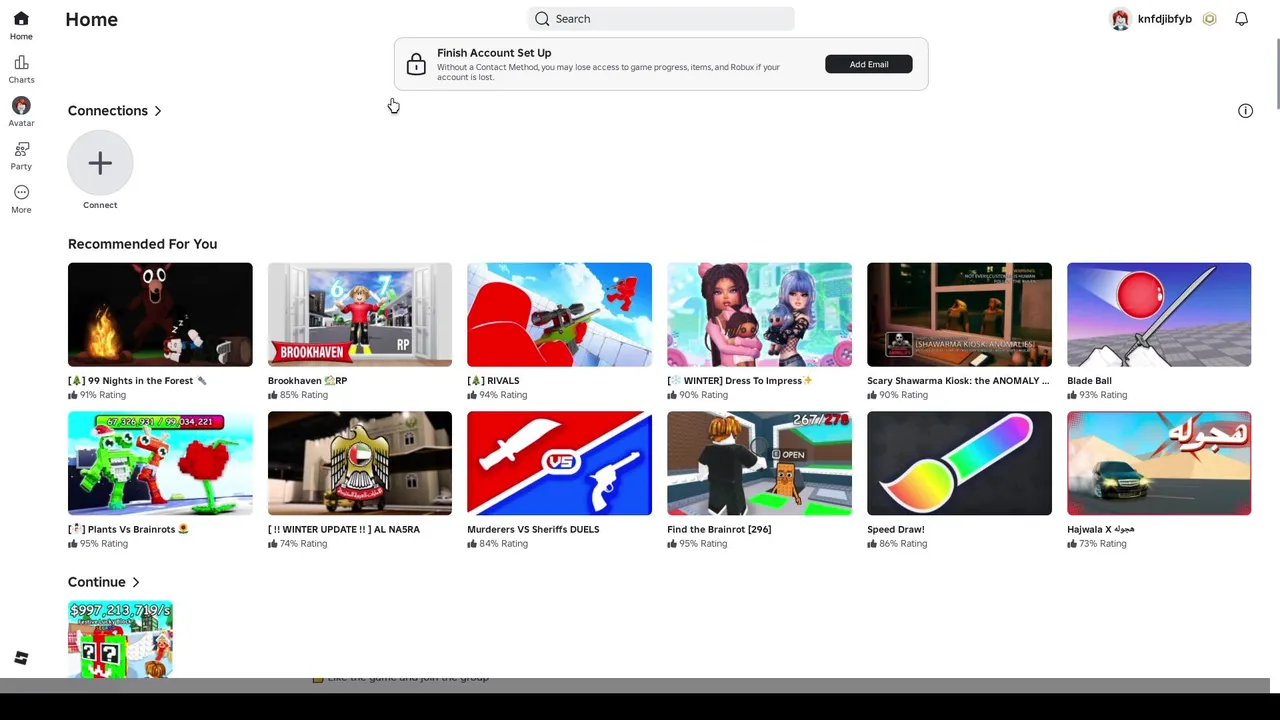Open the RIVALS game thumbnail

(x=559, y=315)
